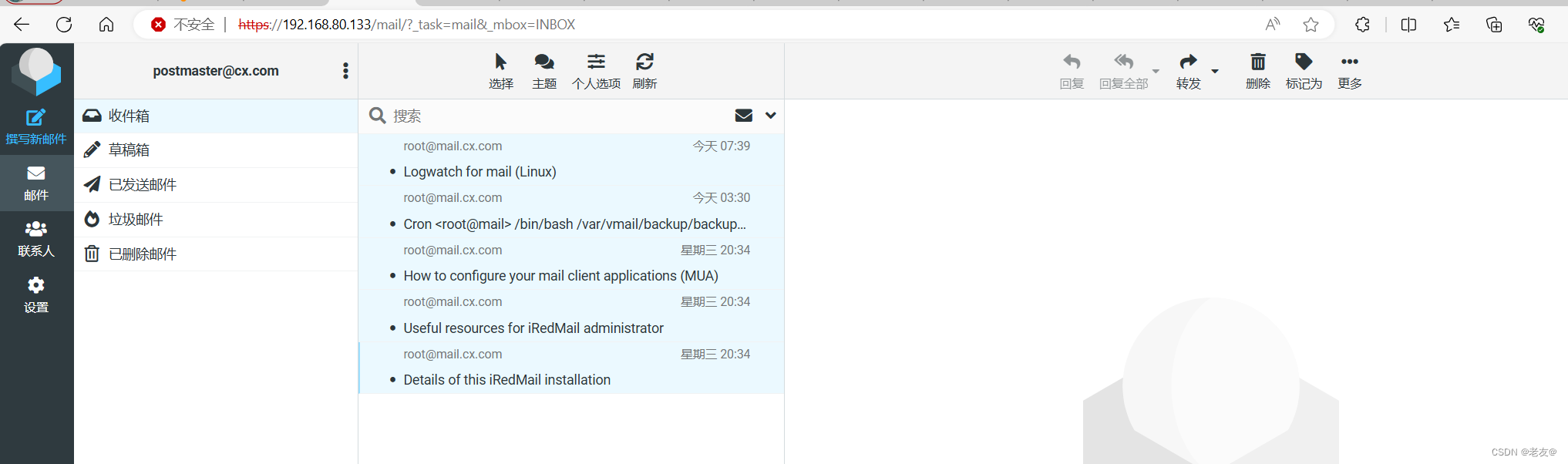This screenshot has height=464, width=1568.
Task: Click the browser address bar URL
Action: (407, 25)
